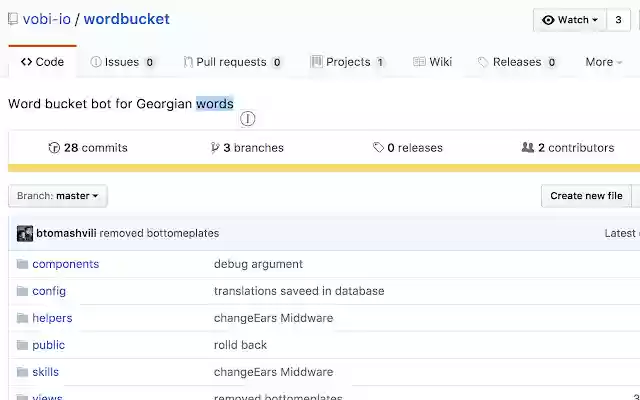
Task: Click the Code brackets icon
Action: point(27,62)
